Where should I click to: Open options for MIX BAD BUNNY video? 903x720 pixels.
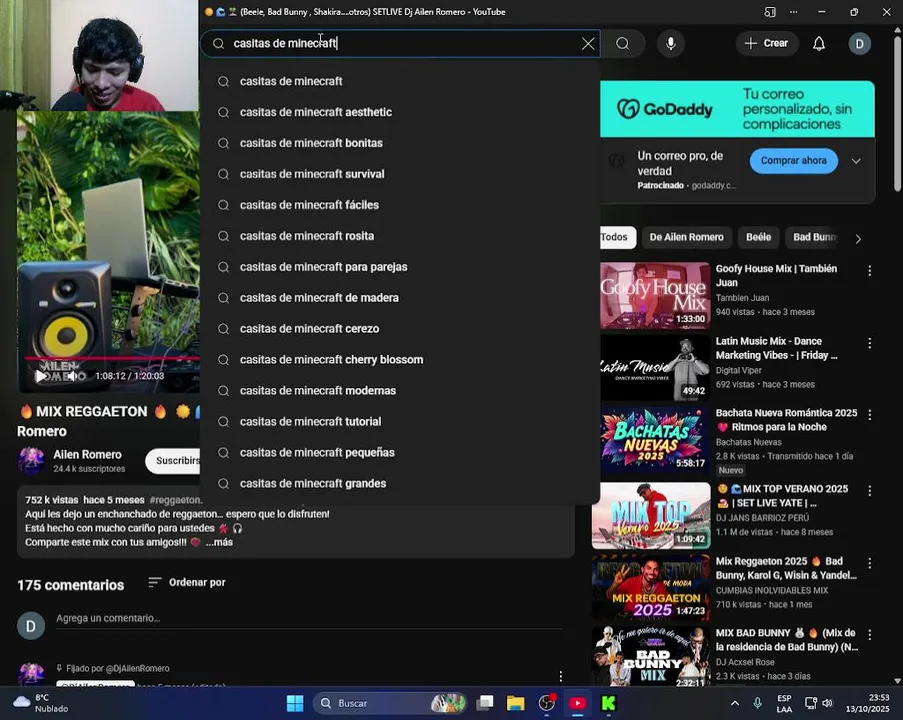pos(869,635)
